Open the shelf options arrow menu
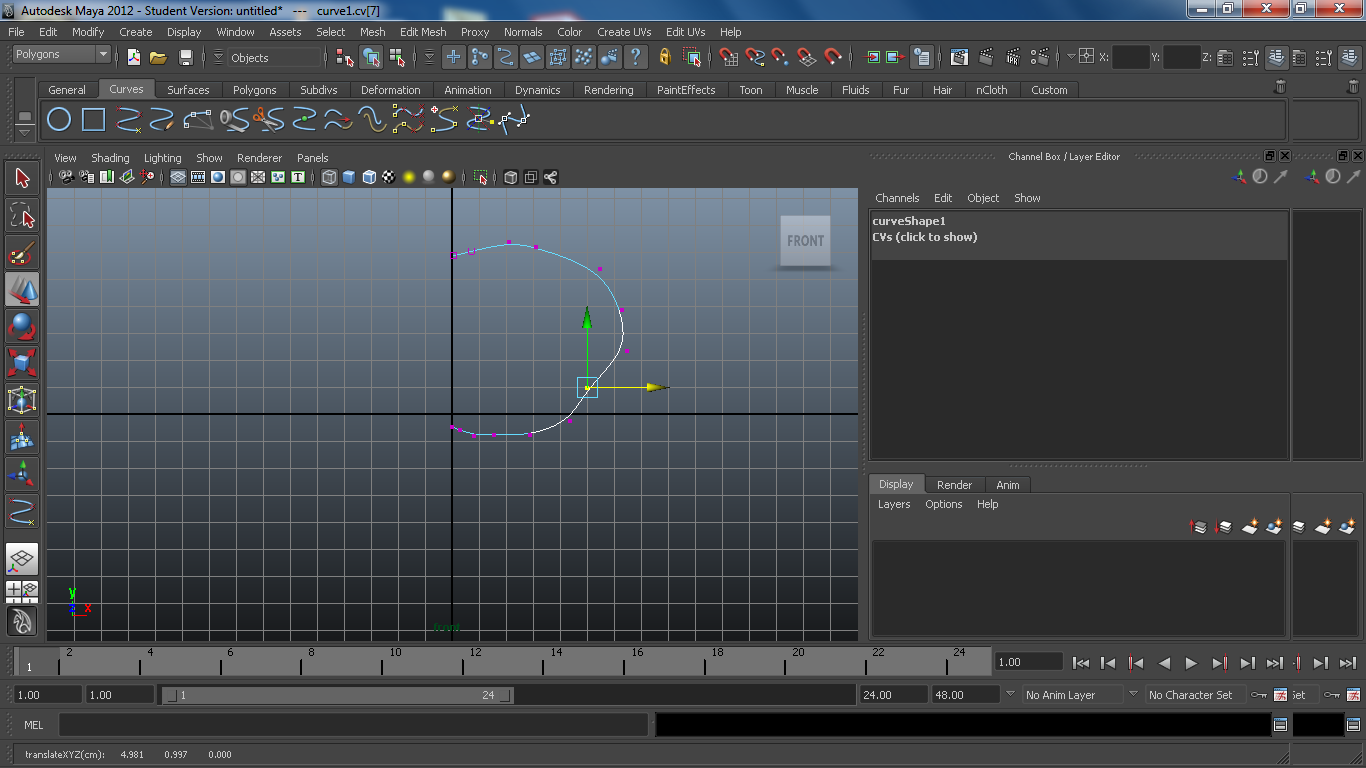The height and width of the screenshot is (768, 1366). point(25,132)
